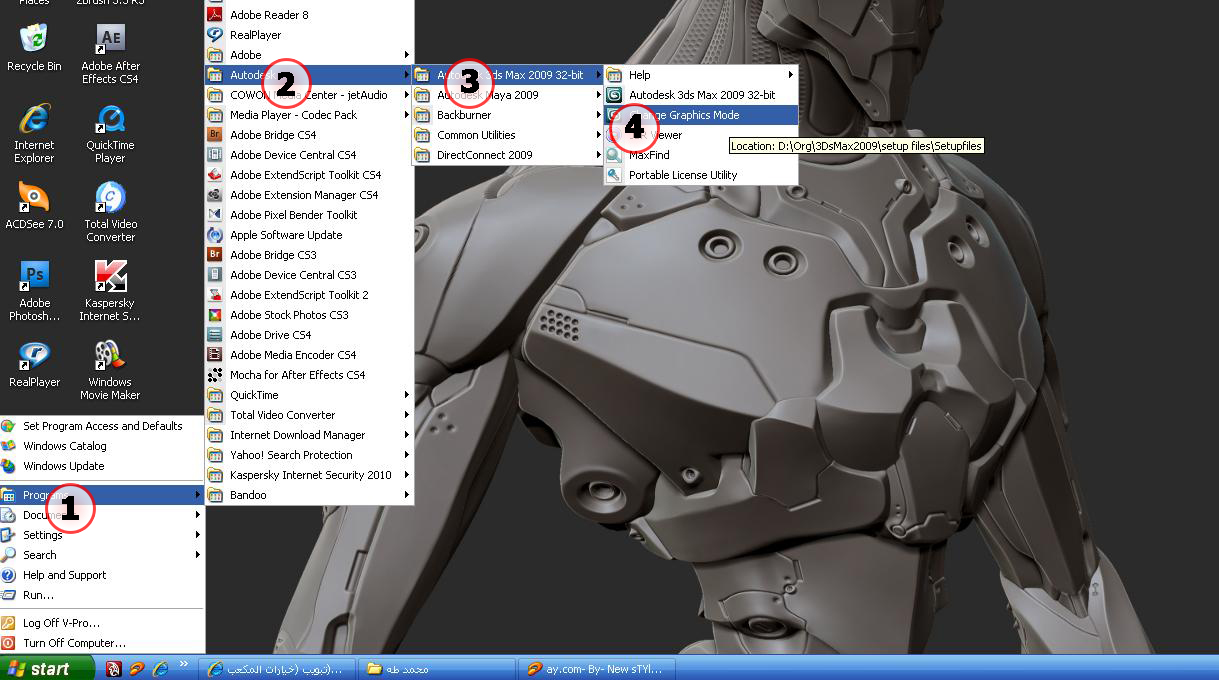Click the Start button
The width and height of the screenshot is (1219, 680).
point(47,668)
